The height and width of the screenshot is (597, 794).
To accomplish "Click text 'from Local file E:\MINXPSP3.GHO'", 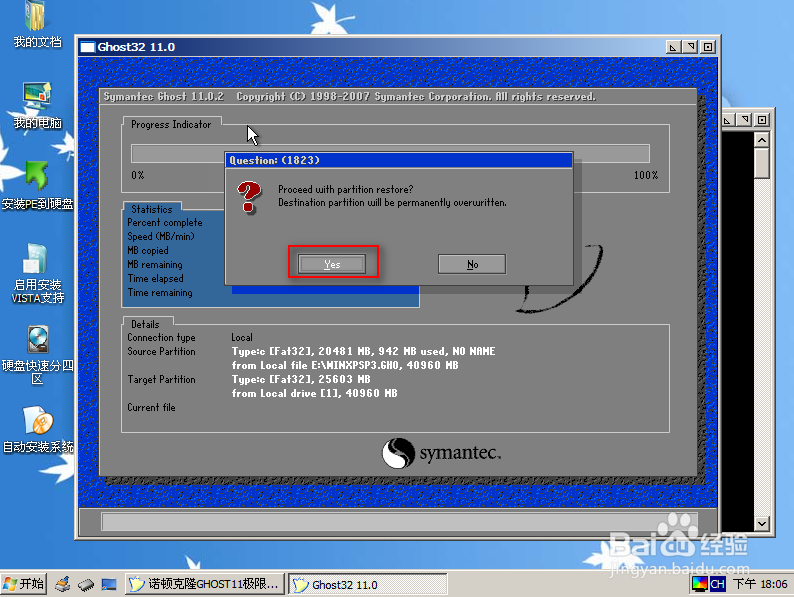I will point(315,365).
